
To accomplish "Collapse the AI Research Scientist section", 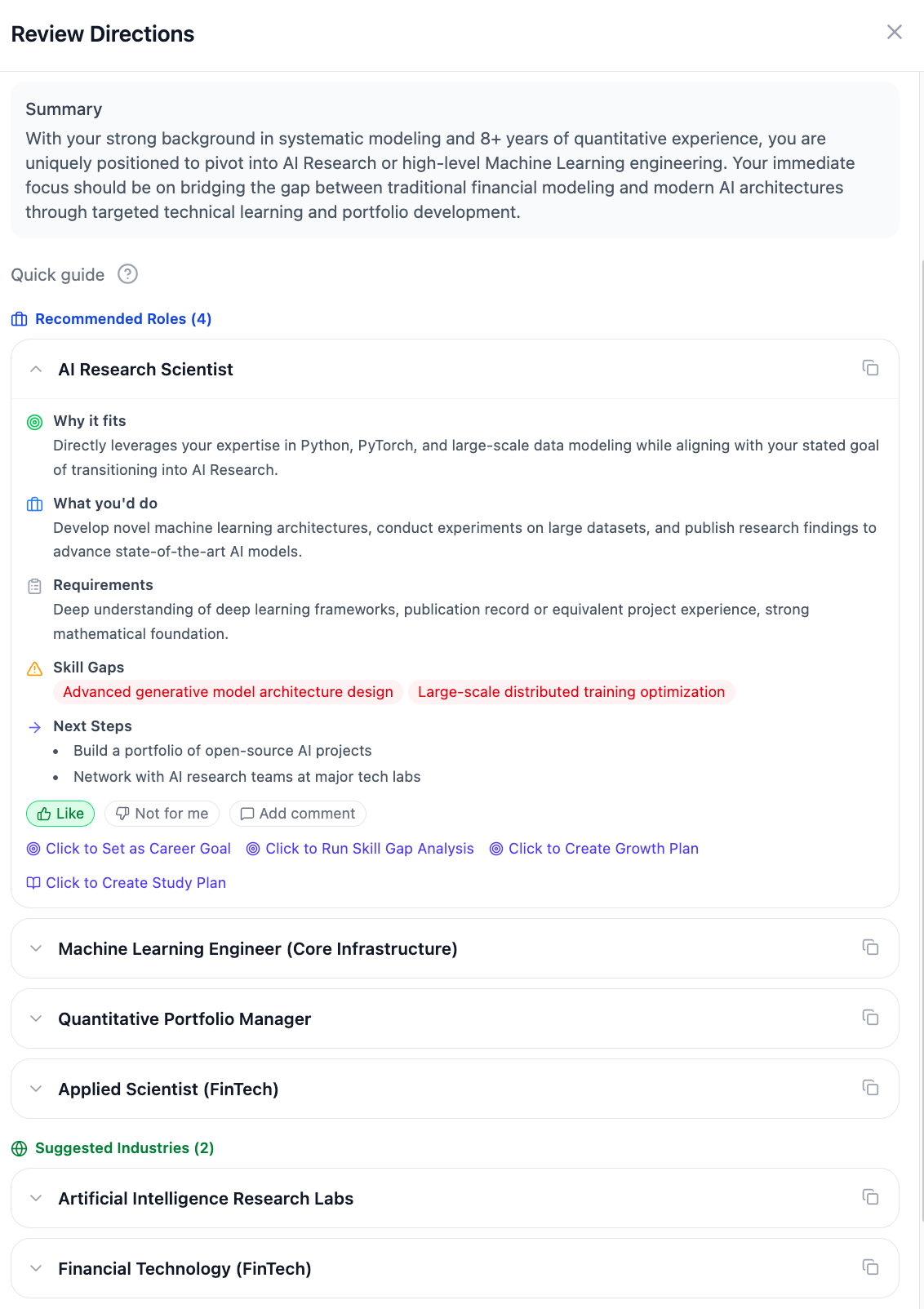I will click(x=36, y=370).
